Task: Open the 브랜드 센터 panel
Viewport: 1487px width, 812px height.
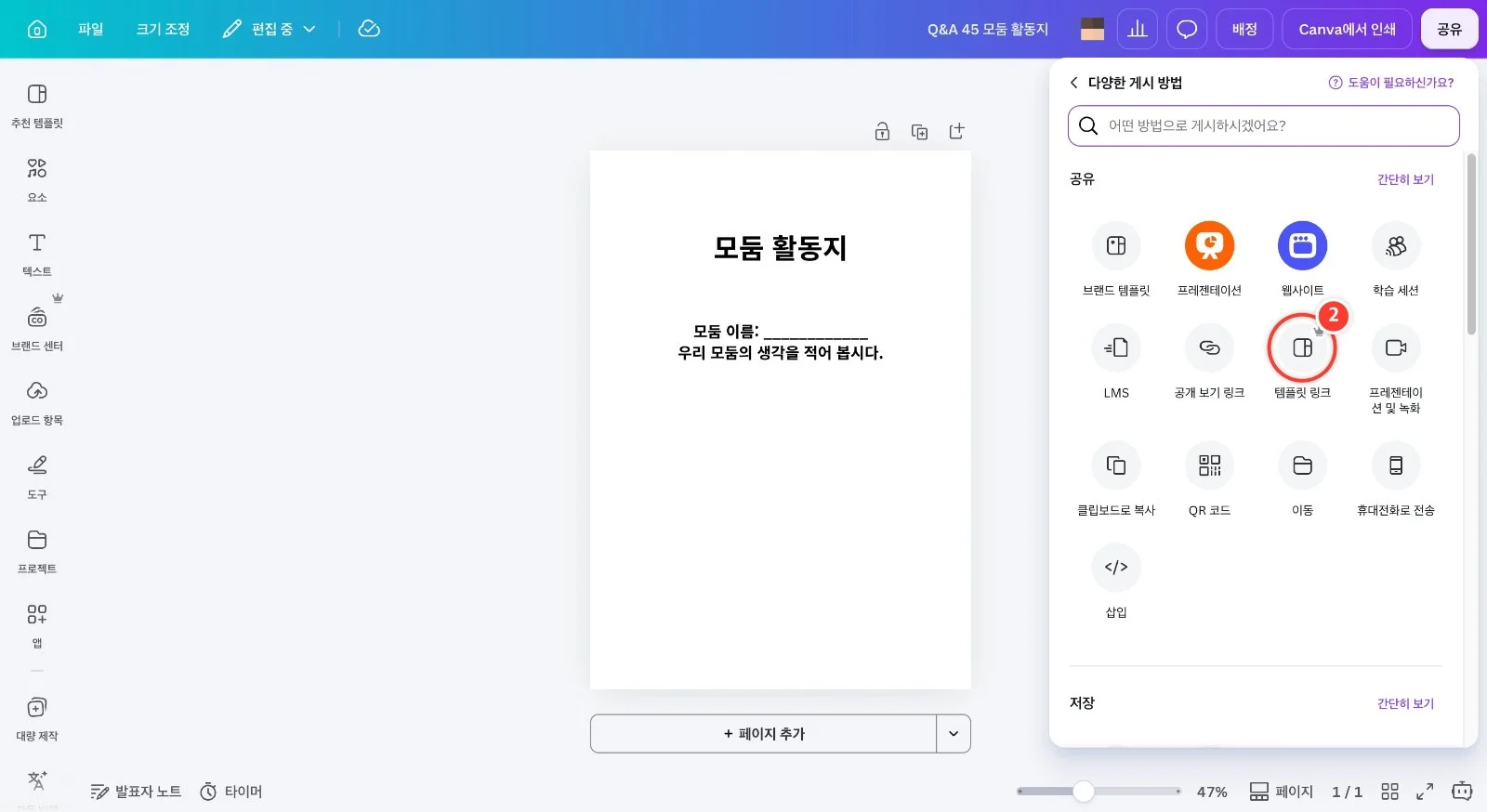Action: pos(37,328)
